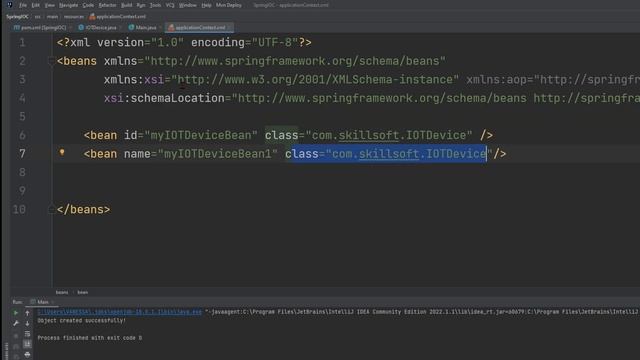Viewport: 640px width, 360px height.
Task: Click the IntelliJ IDEA application logo icon
Action: (9, 5)
